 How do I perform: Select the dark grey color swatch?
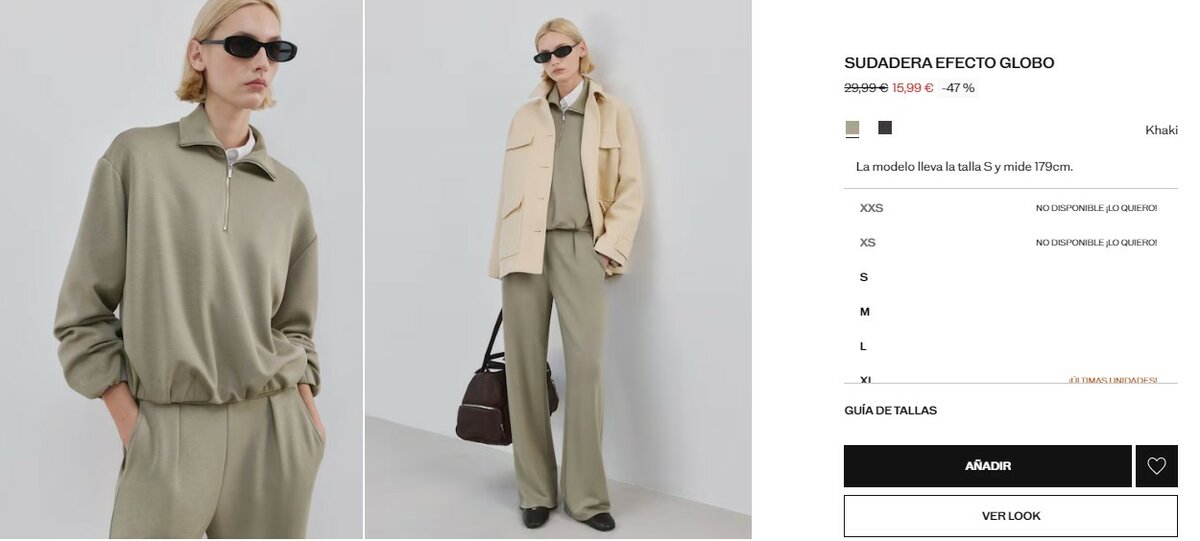(885, 128)
